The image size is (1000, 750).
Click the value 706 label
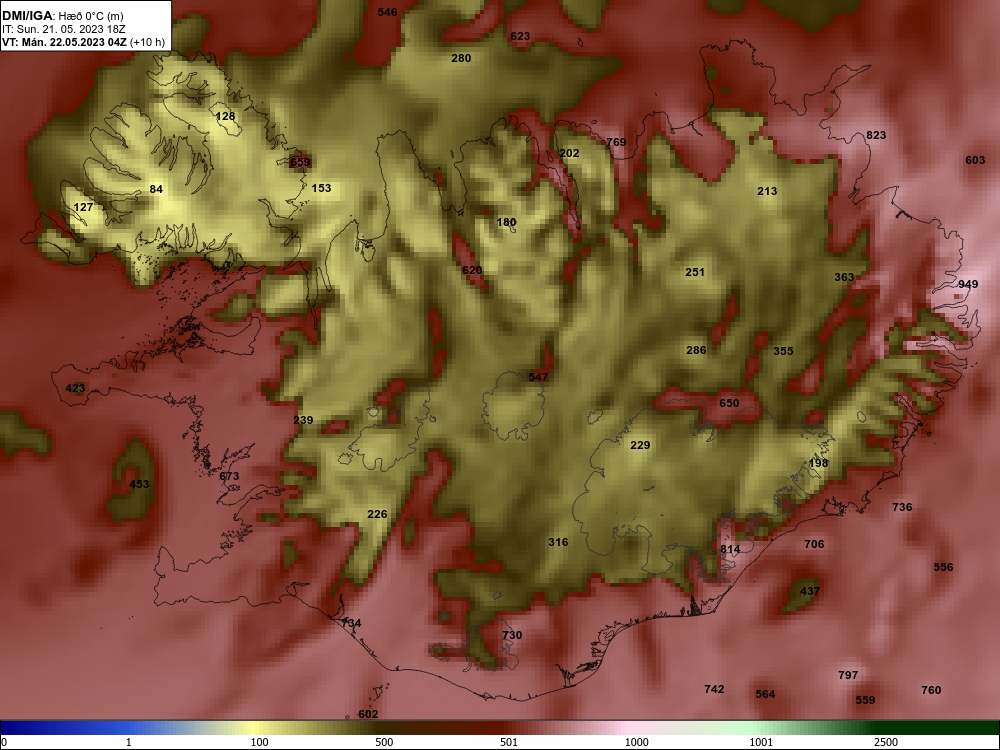pyautogui.click(x=814, y=544)
